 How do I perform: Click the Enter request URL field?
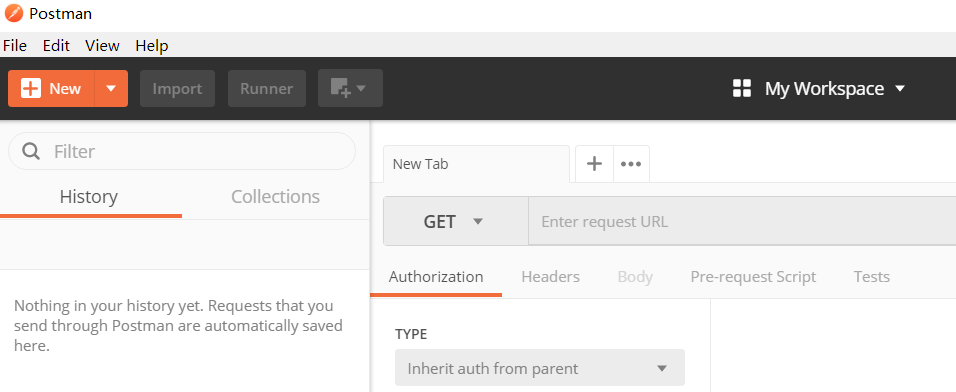742,221
